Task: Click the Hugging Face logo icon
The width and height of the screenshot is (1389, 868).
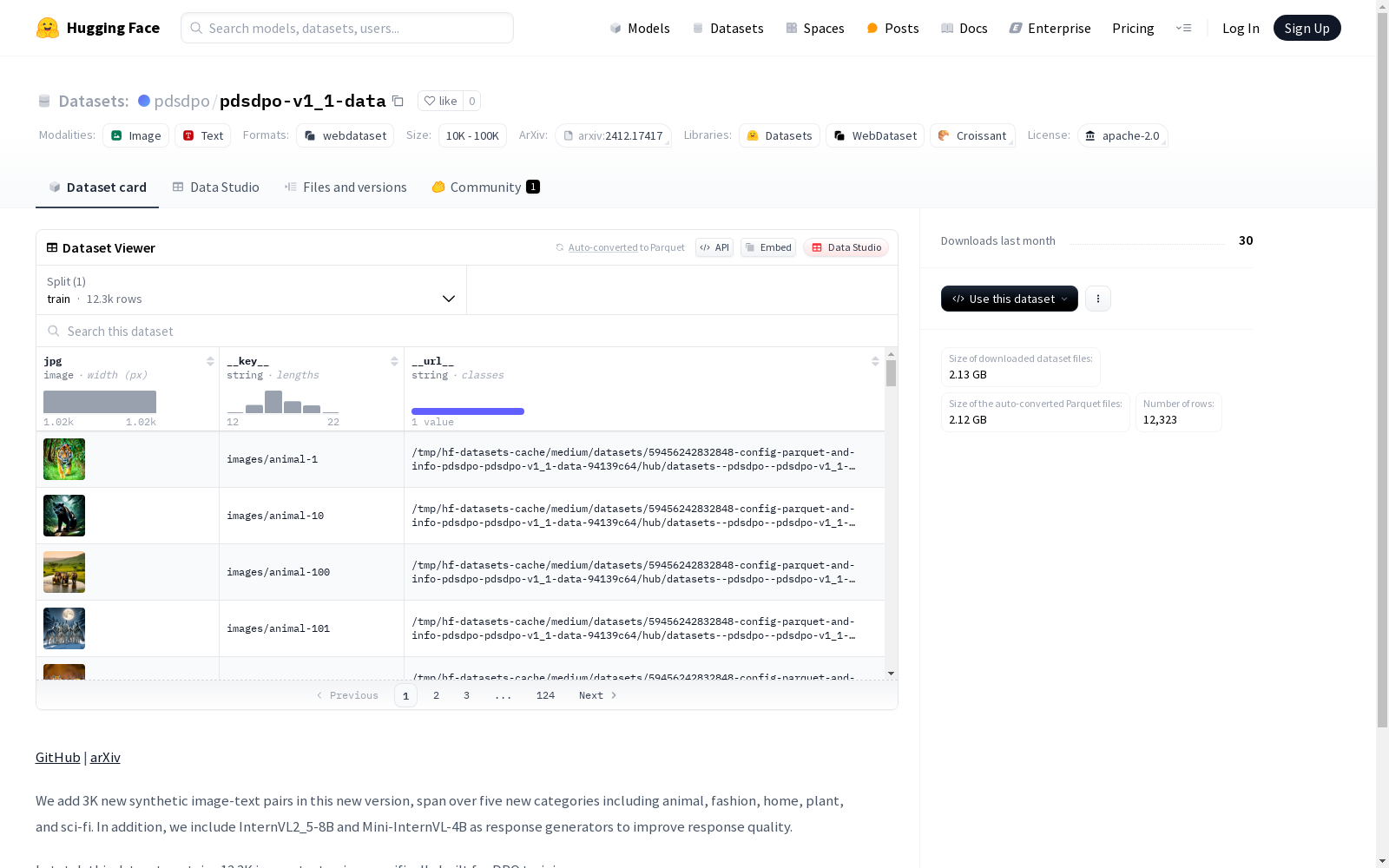Action: coord(48,28)
